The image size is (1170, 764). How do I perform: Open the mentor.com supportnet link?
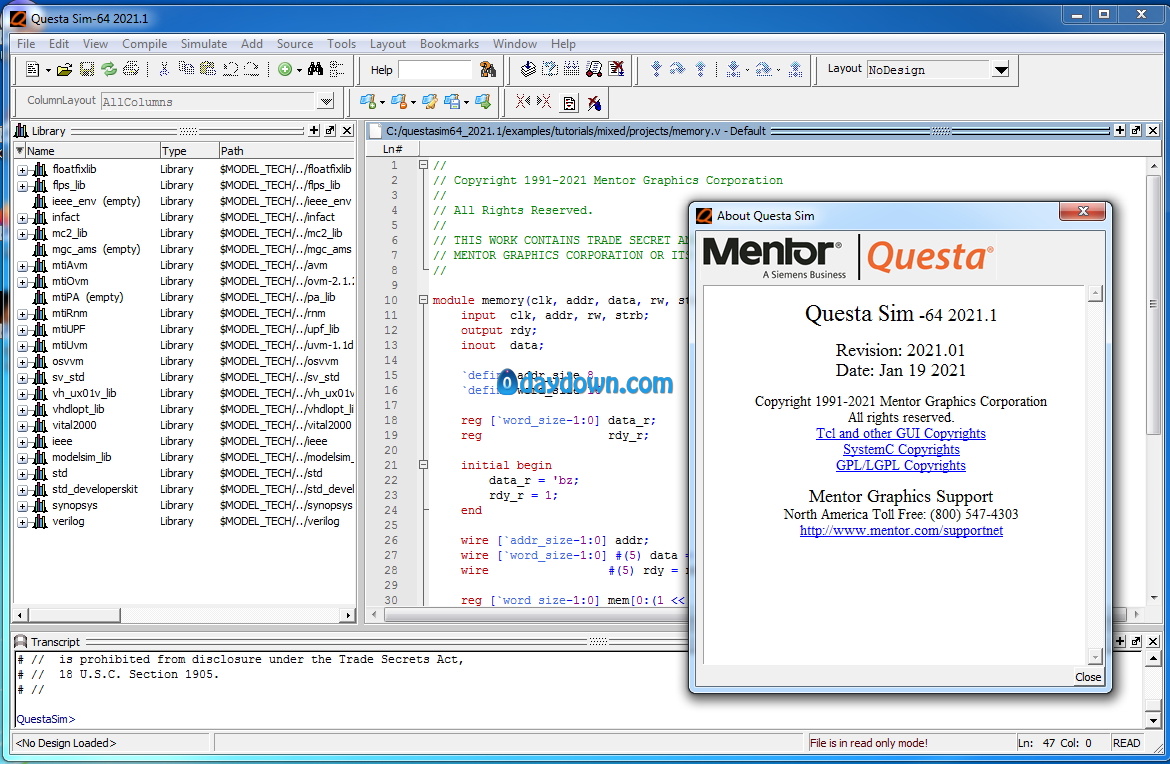901,530
